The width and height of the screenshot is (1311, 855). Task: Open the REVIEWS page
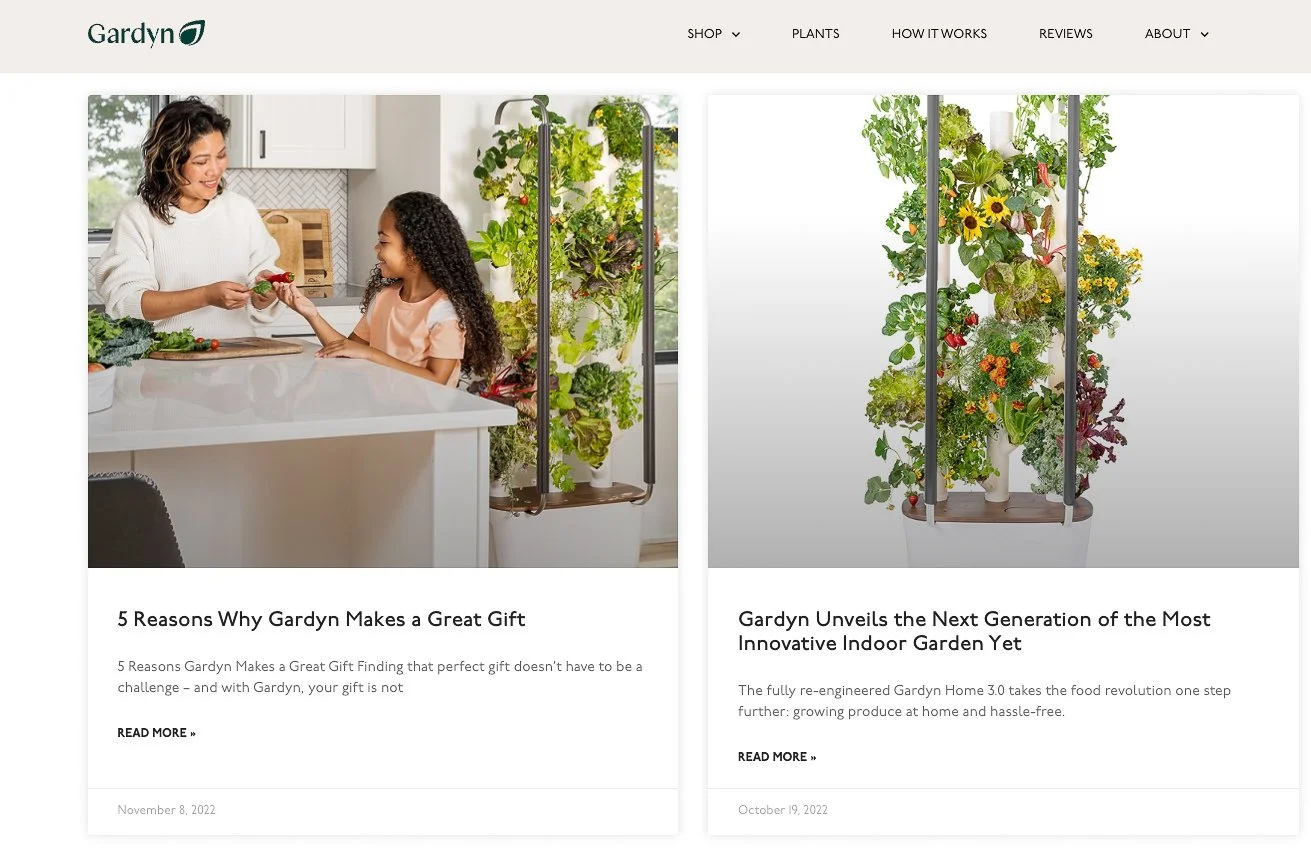(x=1066, y=34)
